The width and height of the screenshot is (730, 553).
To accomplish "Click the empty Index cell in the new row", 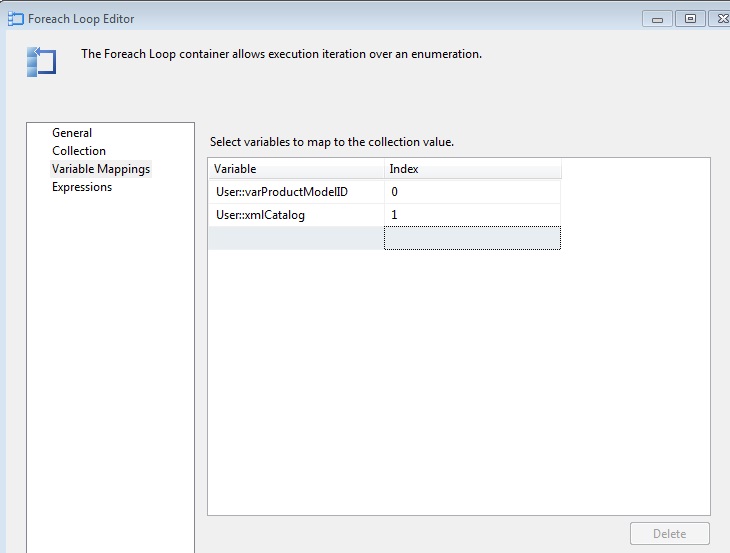I will point(472,238).
